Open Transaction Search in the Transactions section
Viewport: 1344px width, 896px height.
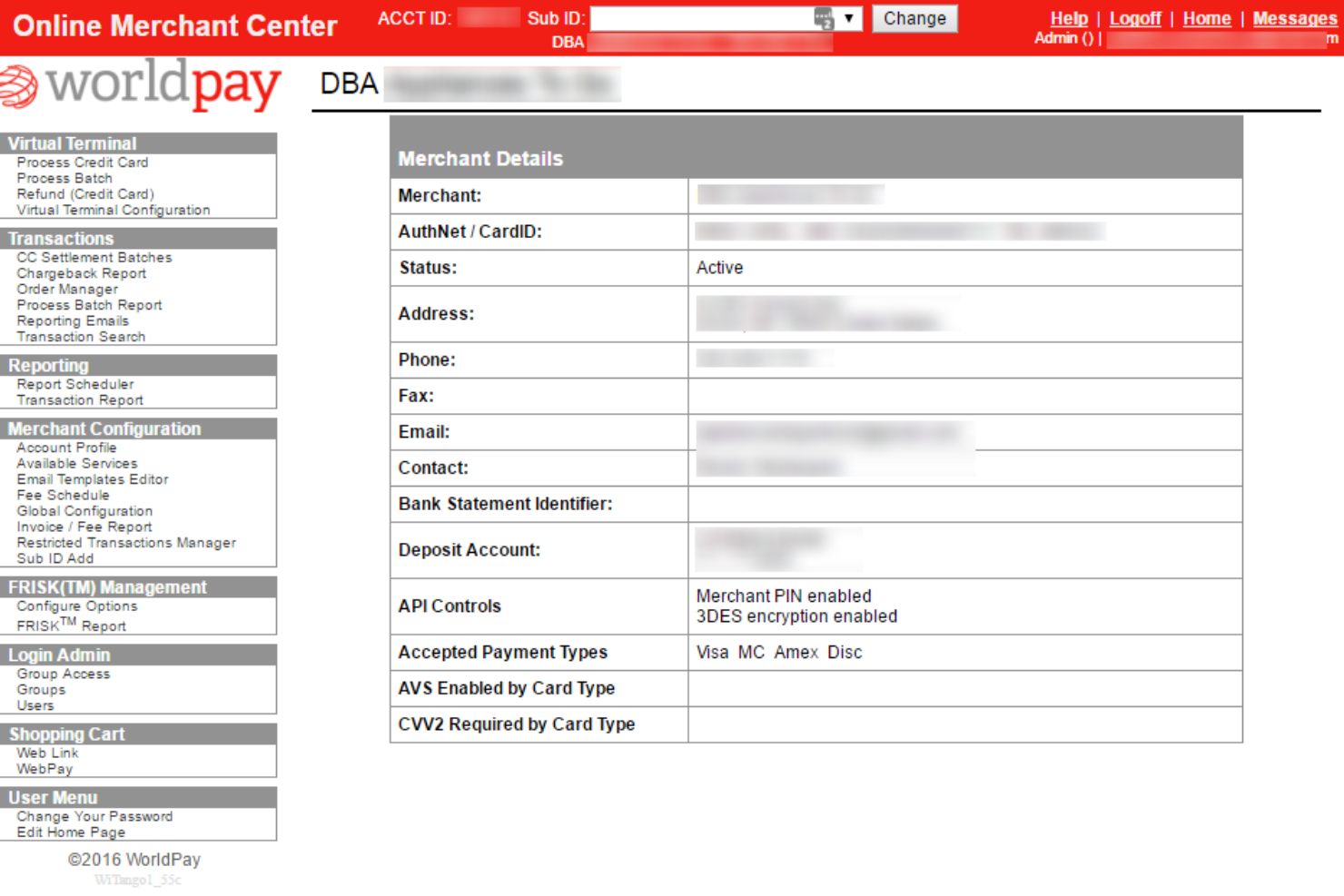(x=80, y=337)
